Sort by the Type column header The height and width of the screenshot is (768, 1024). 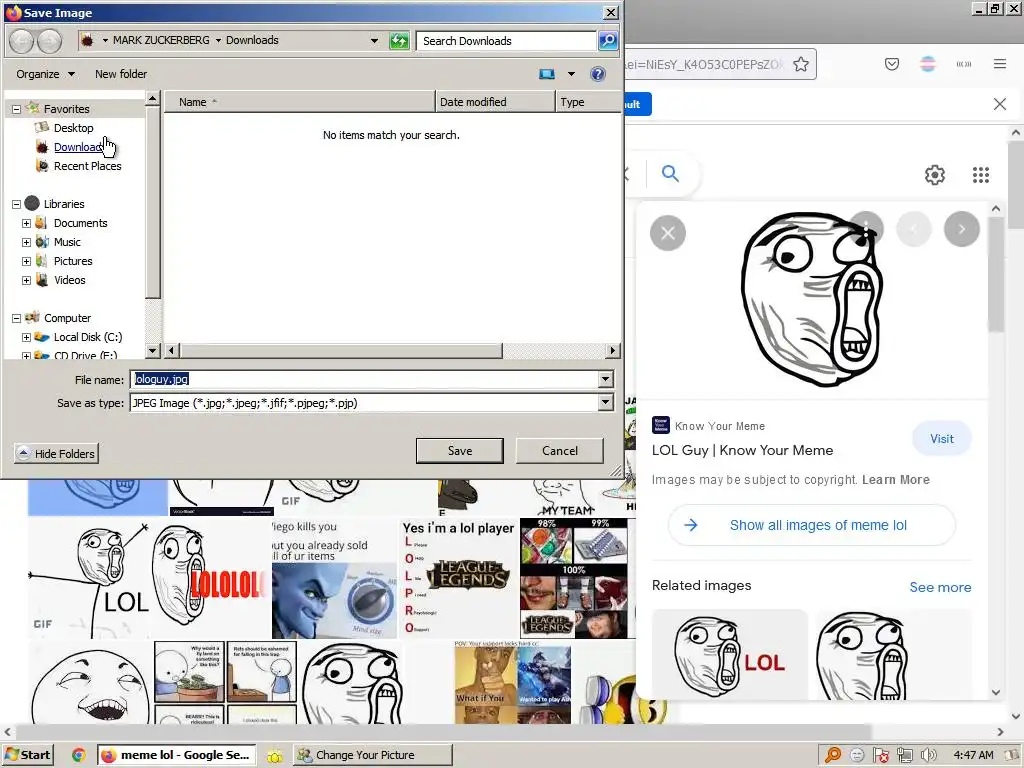(x=588, y=102)
